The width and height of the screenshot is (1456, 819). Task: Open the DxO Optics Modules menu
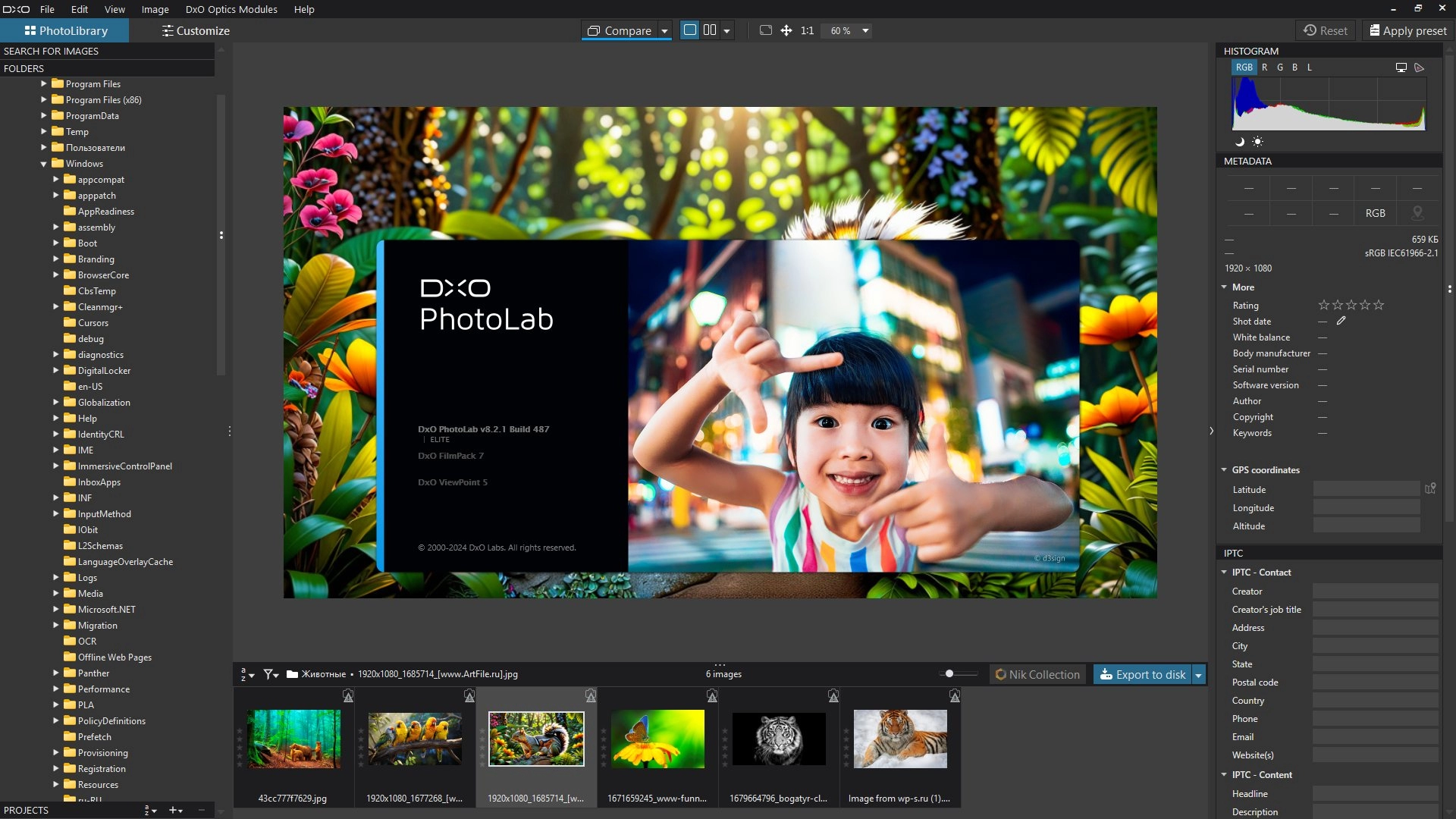231,9
